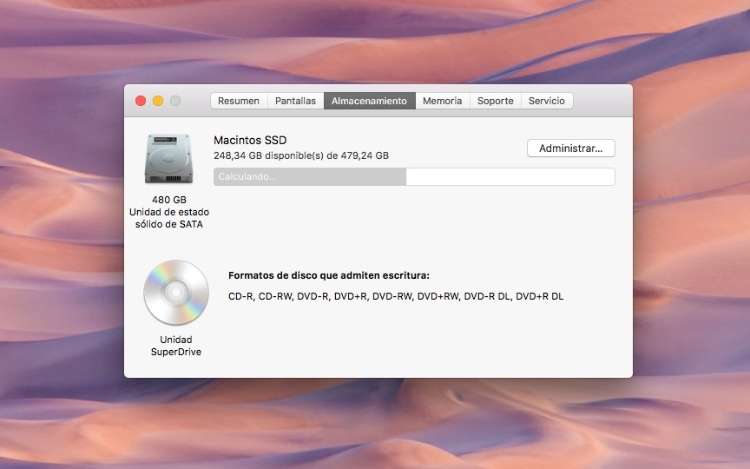This screenshot has width=750, height=469.
Task: Select the Almacenamiento tab
Action: coord(369,101)
